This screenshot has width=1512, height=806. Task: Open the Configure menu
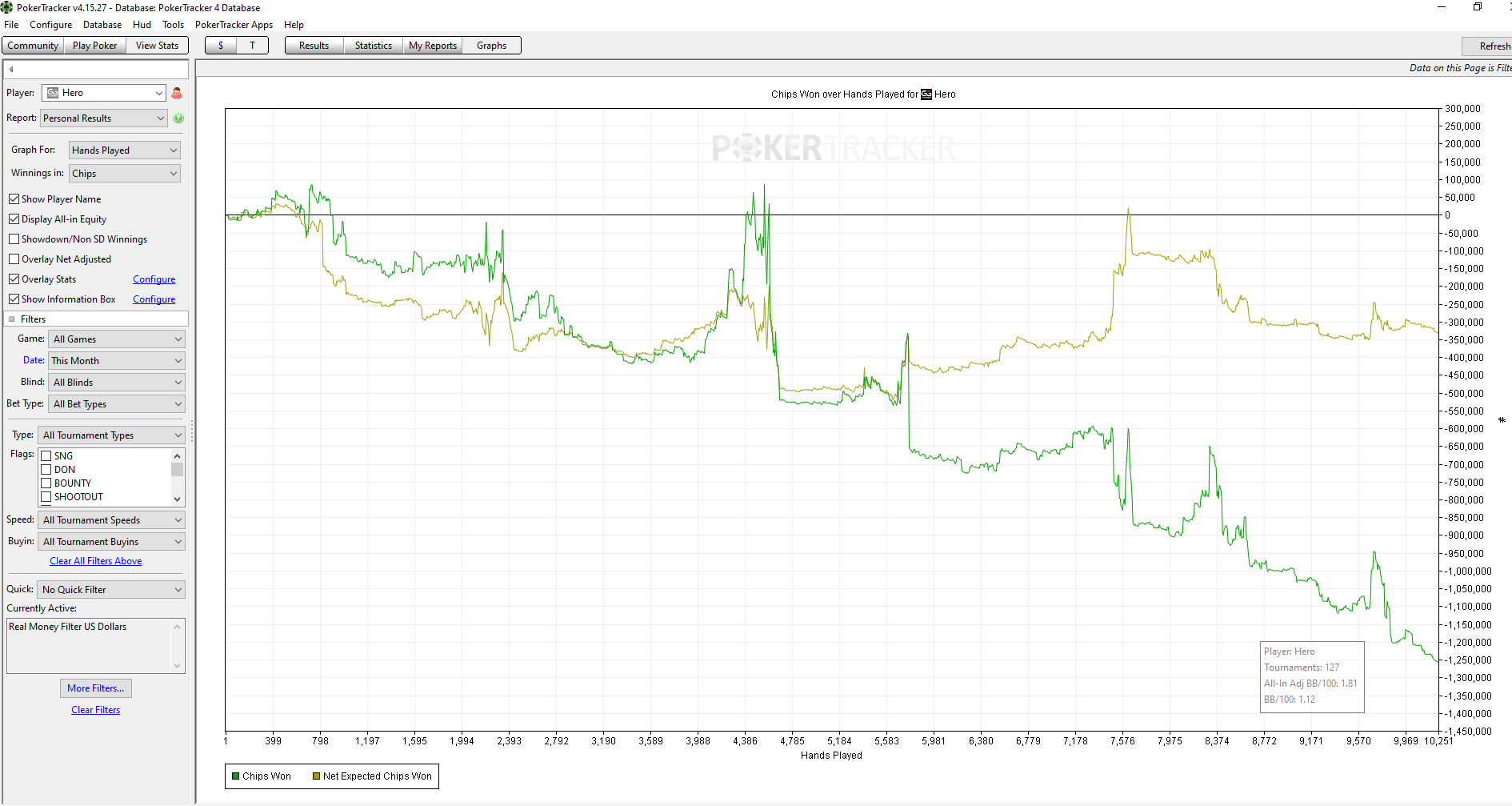(x=51, y=25)
